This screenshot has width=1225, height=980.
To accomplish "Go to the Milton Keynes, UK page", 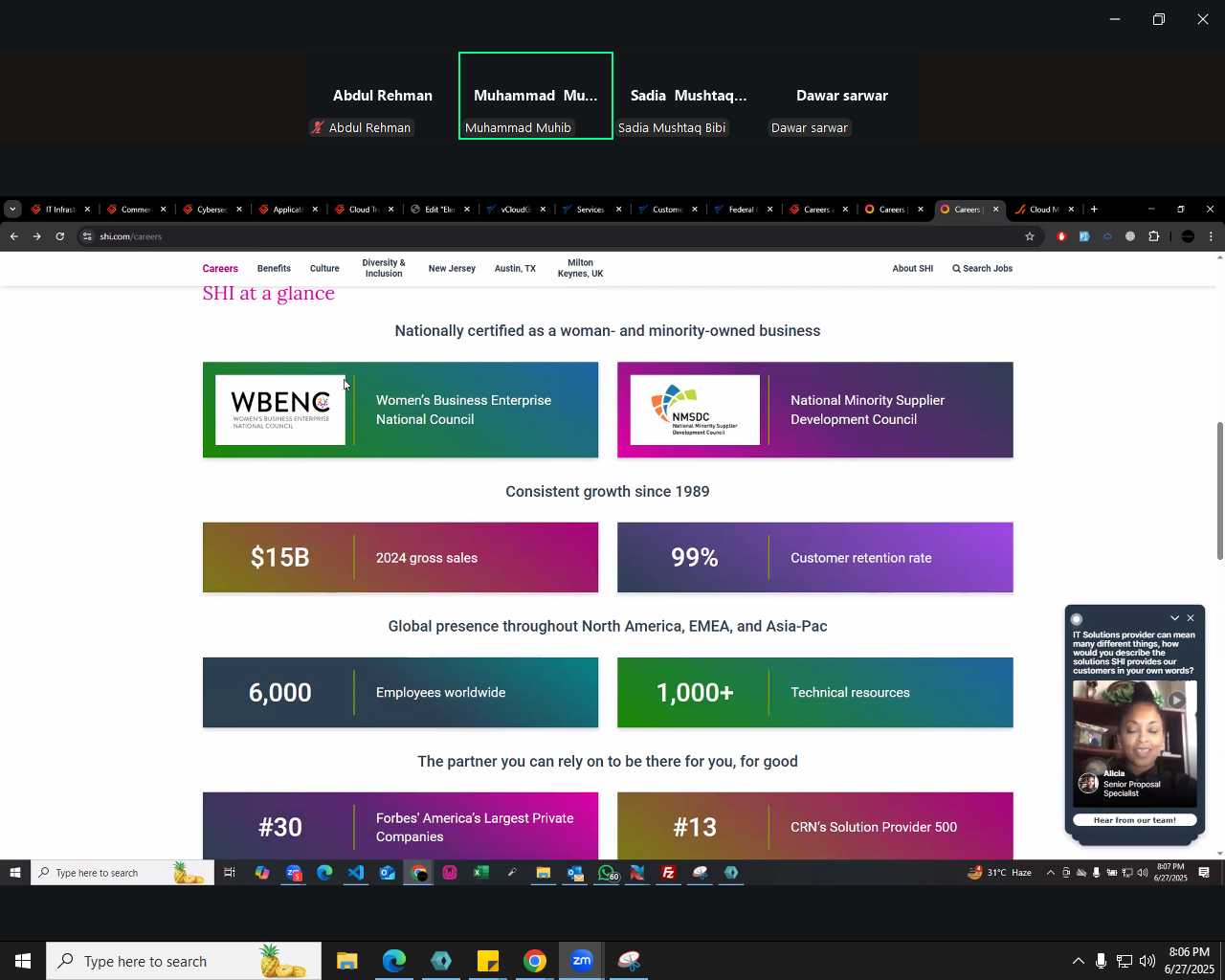I will (580, 268).
